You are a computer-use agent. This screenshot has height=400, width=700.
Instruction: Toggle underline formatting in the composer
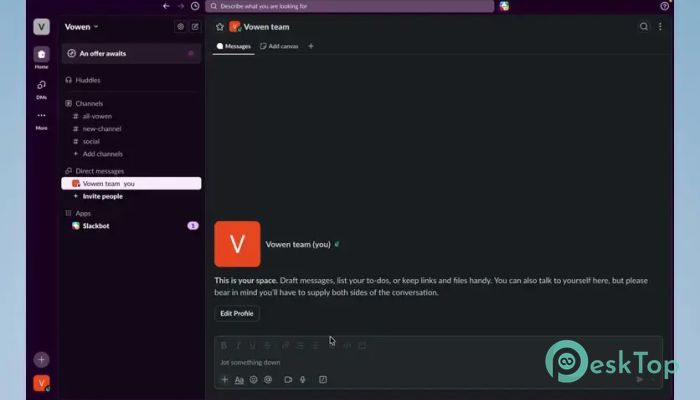click(x=253, y=346)
